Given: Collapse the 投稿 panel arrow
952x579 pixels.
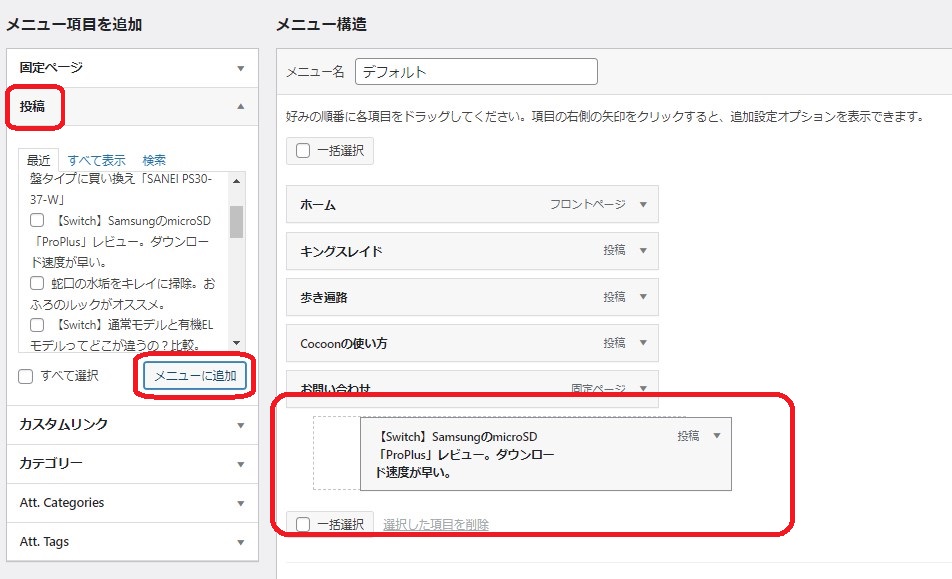Looking at the screenshot, I should click(x=240, y=106).
